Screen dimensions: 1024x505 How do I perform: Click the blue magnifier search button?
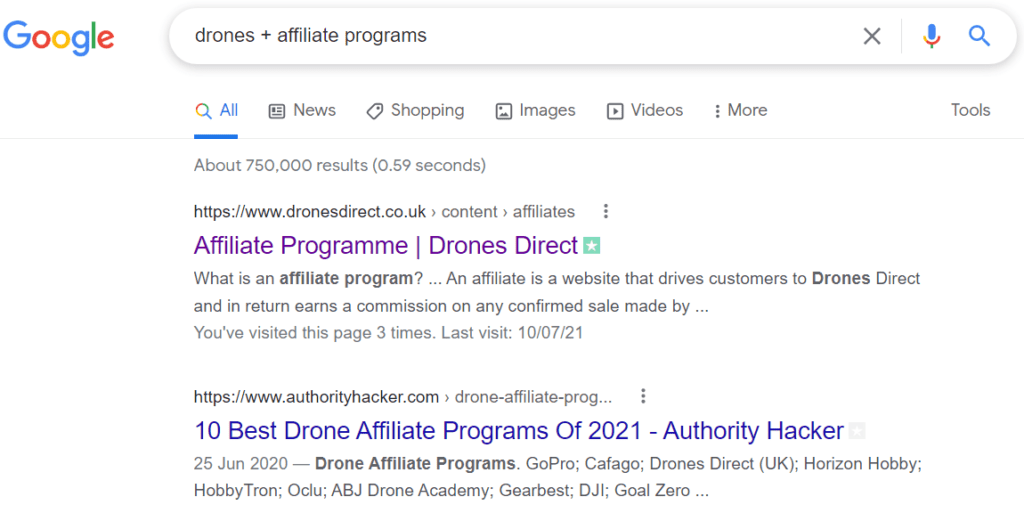[x=980, y=35]
